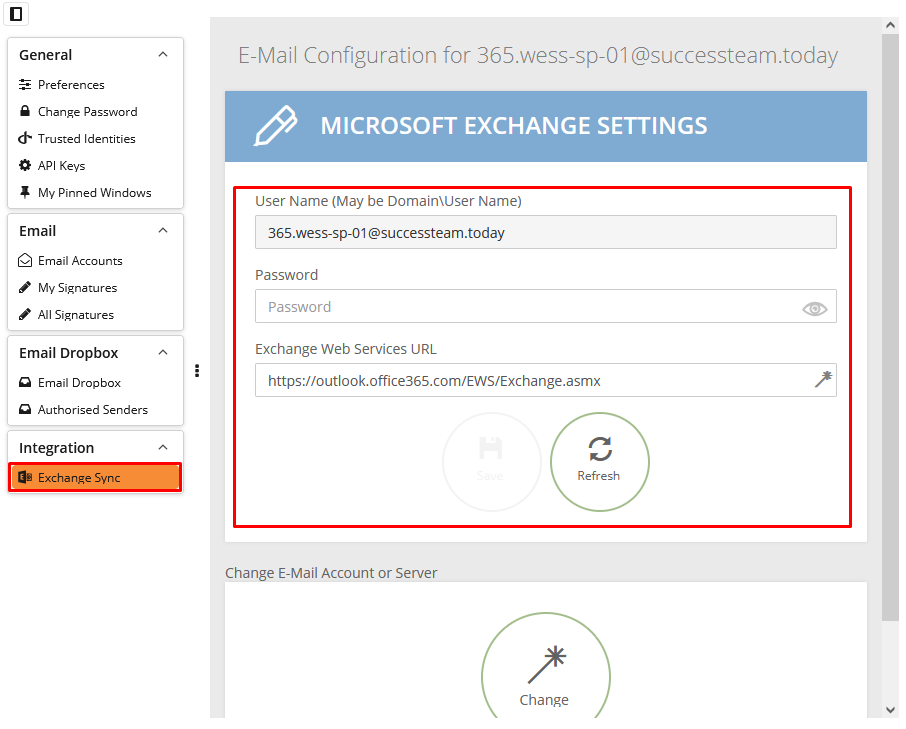Click the vertical scrollbar thumb
The width and height of the screenshot is (906, 729).
[890, 328]
